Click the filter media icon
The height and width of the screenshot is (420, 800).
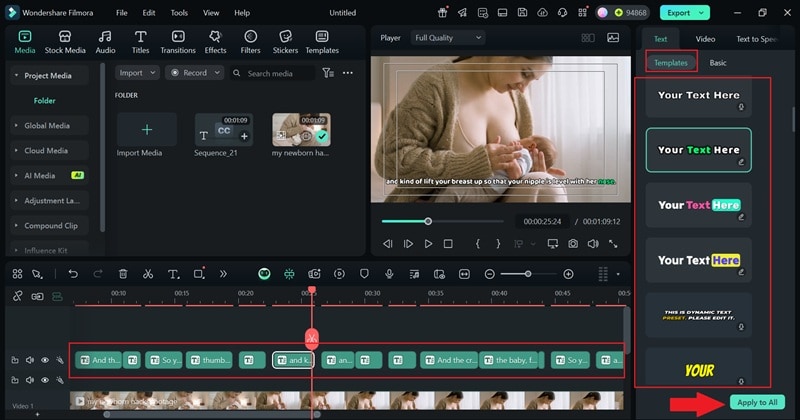click(x=328, y=73)
